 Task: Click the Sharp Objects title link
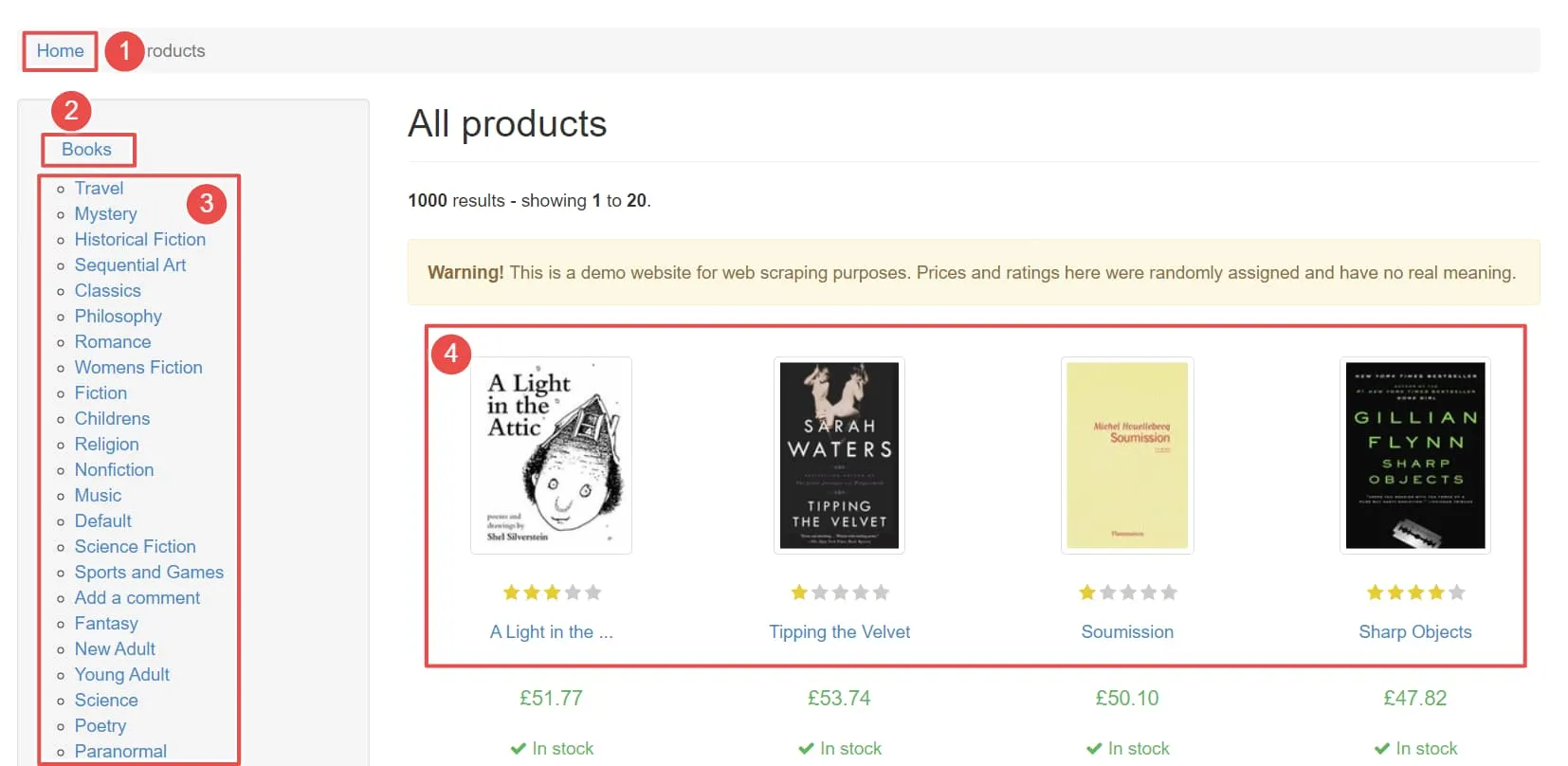(1414, 632)
